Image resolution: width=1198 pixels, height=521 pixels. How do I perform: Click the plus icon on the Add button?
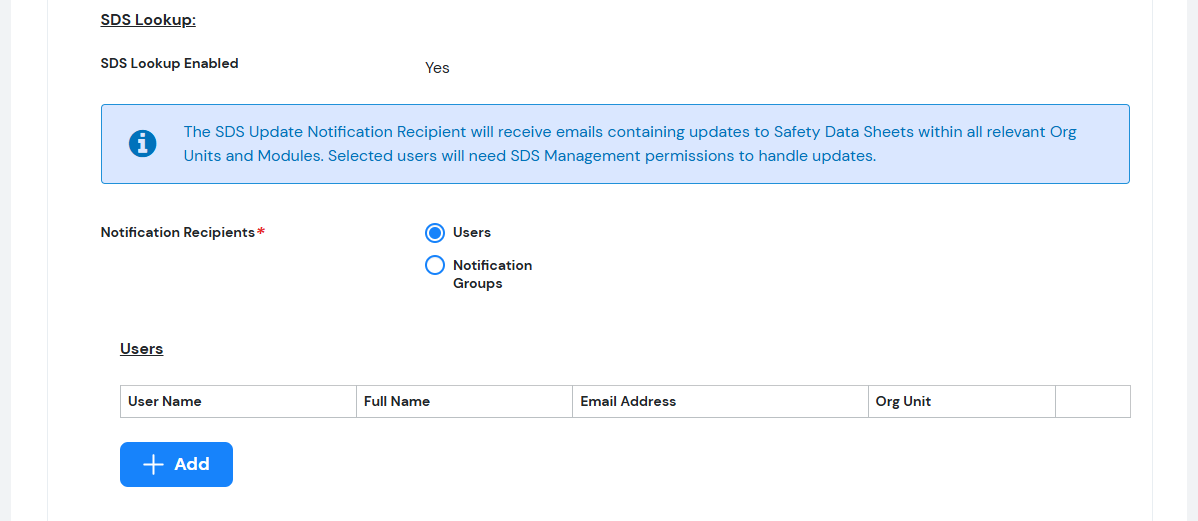coord(153,465)
